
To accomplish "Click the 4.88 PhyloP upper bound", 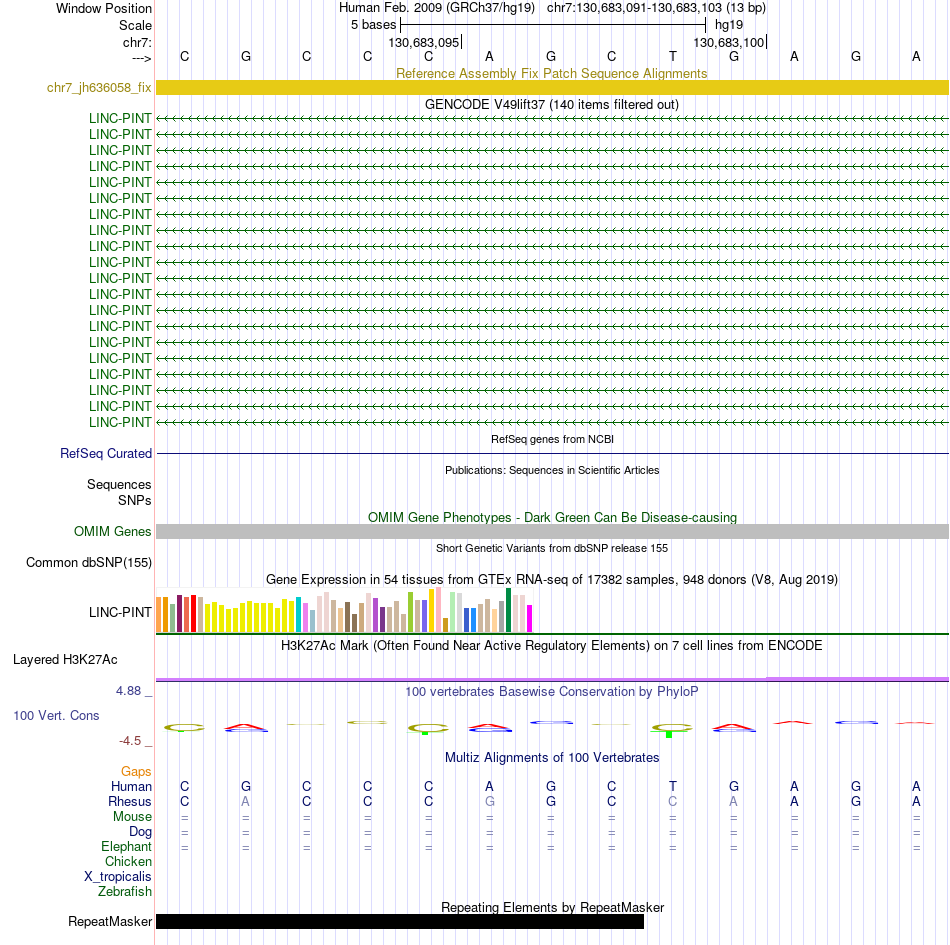I will click(x=128, y=691).
